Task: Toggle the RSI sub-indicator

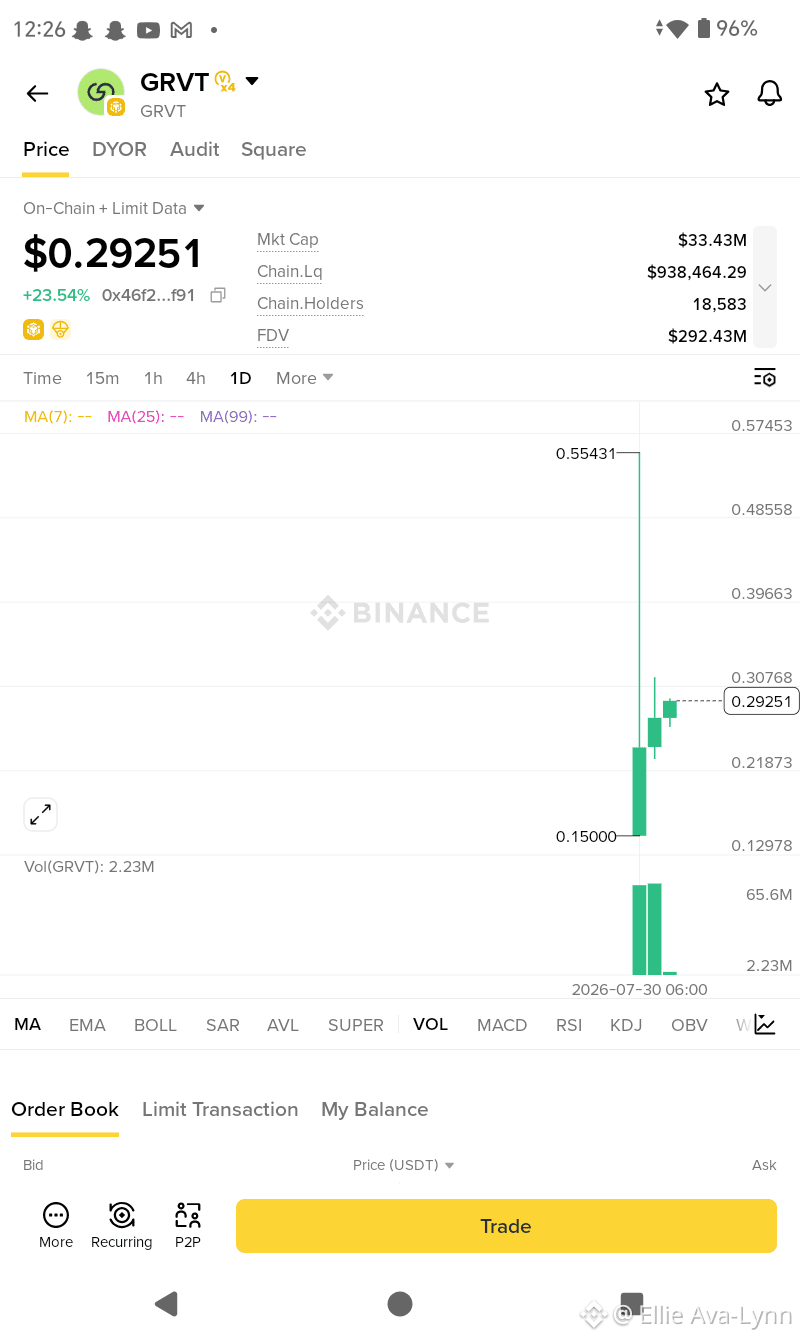Action: click(x=569, y=1025)
